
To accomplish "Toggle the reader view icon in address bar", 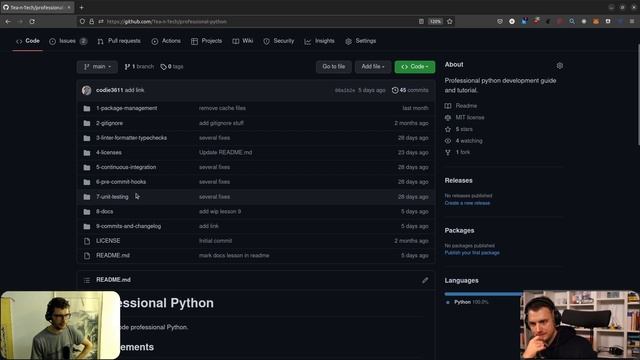I will tap(421, 21).
